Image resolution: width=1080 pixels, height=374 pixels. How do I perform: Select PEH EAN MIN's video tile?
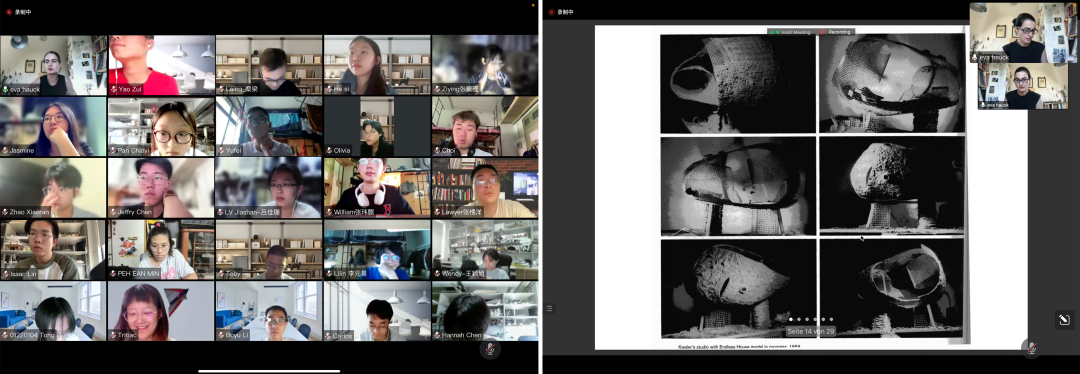(x=160, y=249)
